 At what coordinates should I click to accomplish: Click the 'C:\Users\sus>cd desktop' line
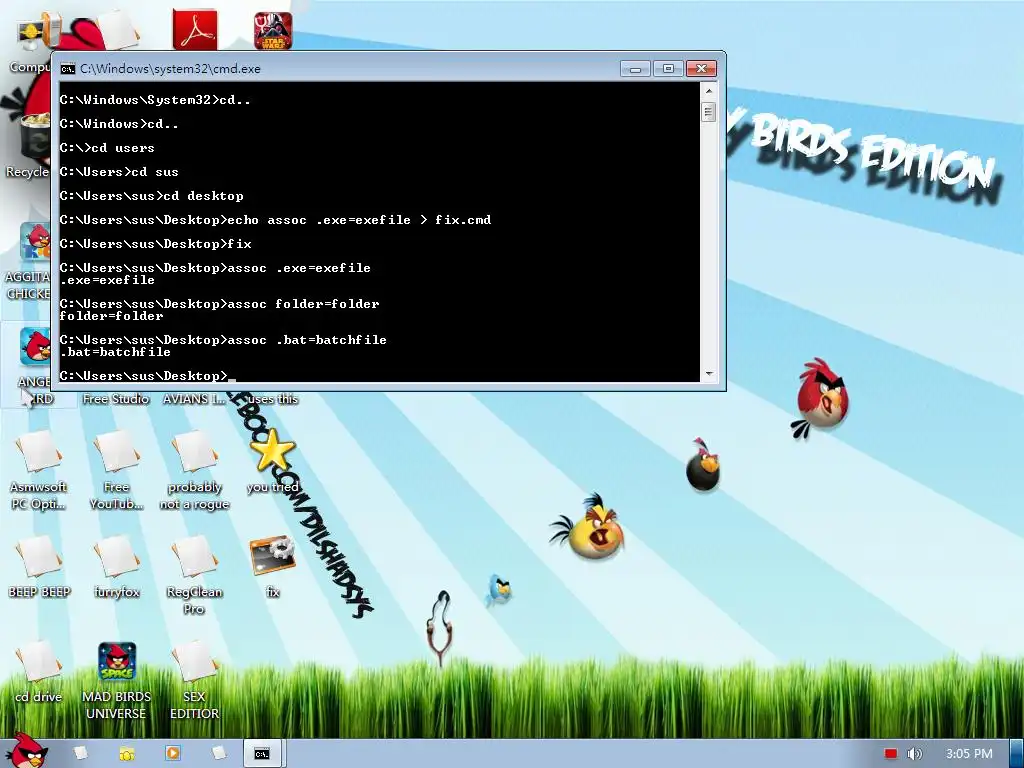coord(151,196)
